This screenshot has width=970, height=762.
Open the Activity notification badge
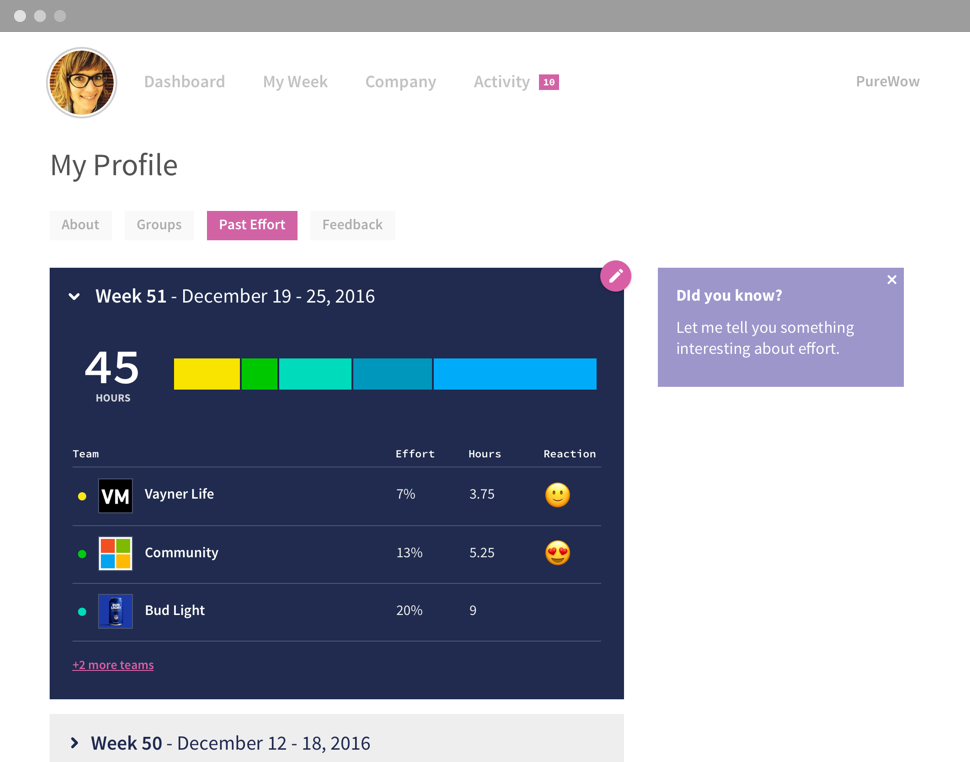[x=548, y=82]
